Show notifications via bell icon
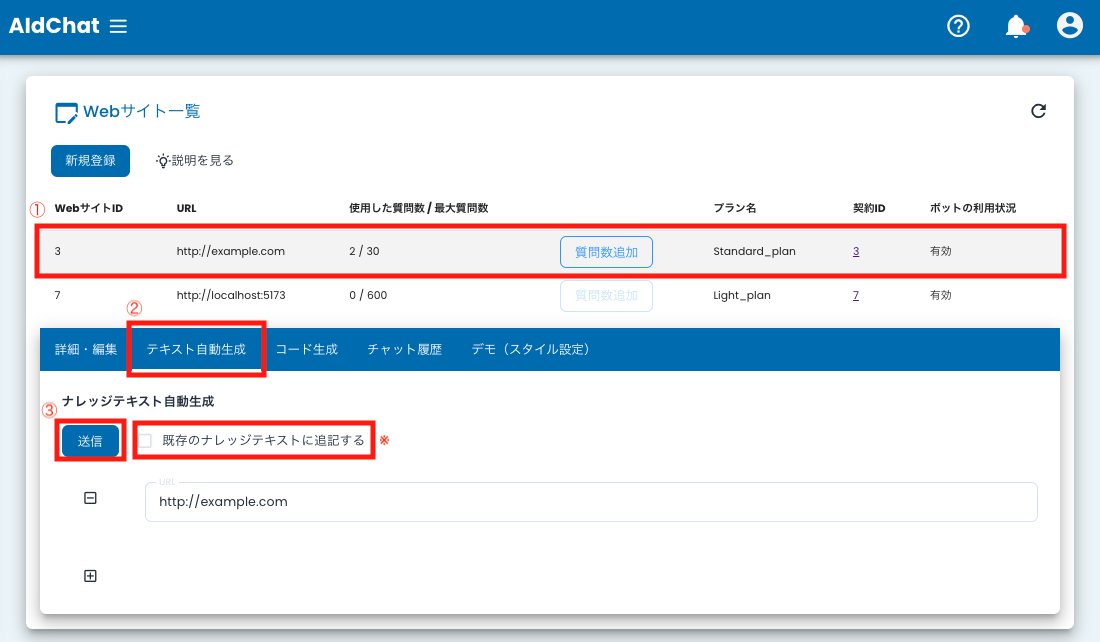This screenshot has height=642, width=1100. (x=1016, y=27)
